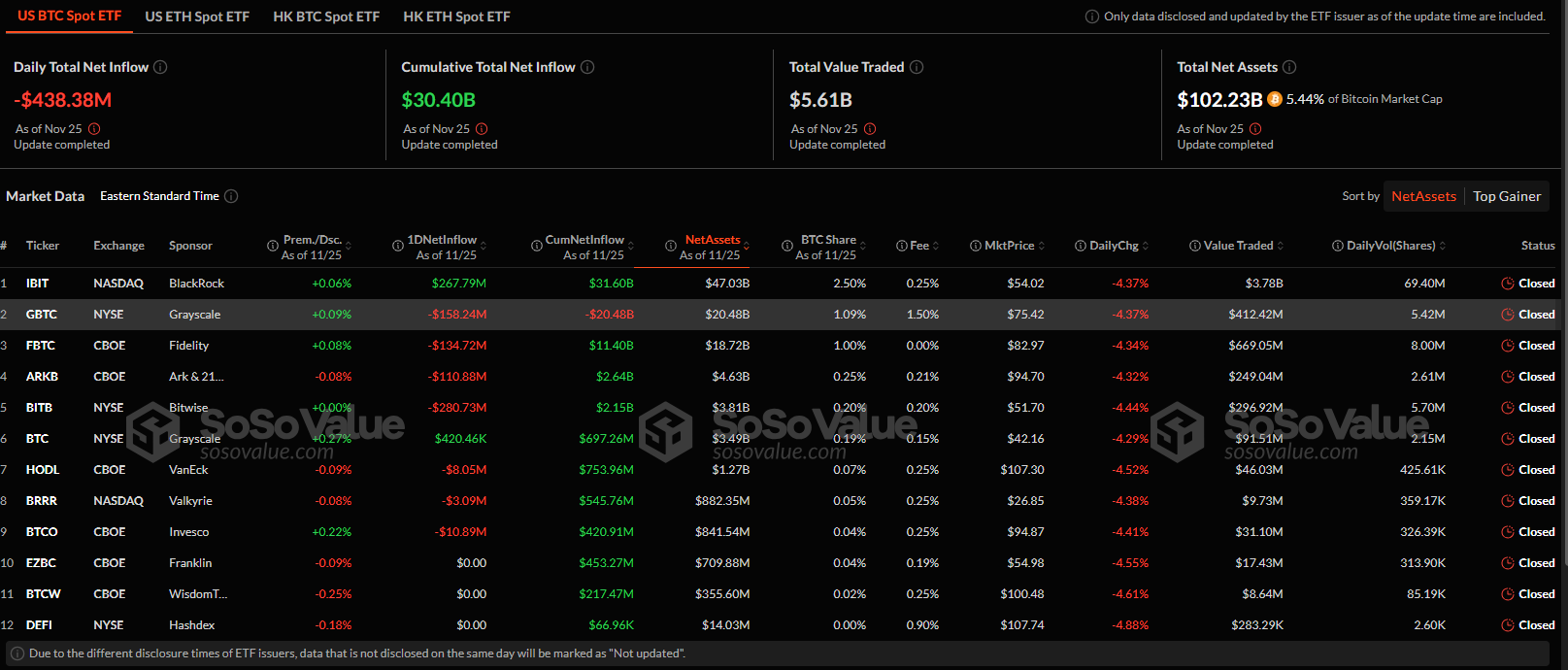The width and height of the screenshot is (1568, 670).
Task: Click red alert icon under Daily Total Net Inflow date
Action: tap(94, 129)
